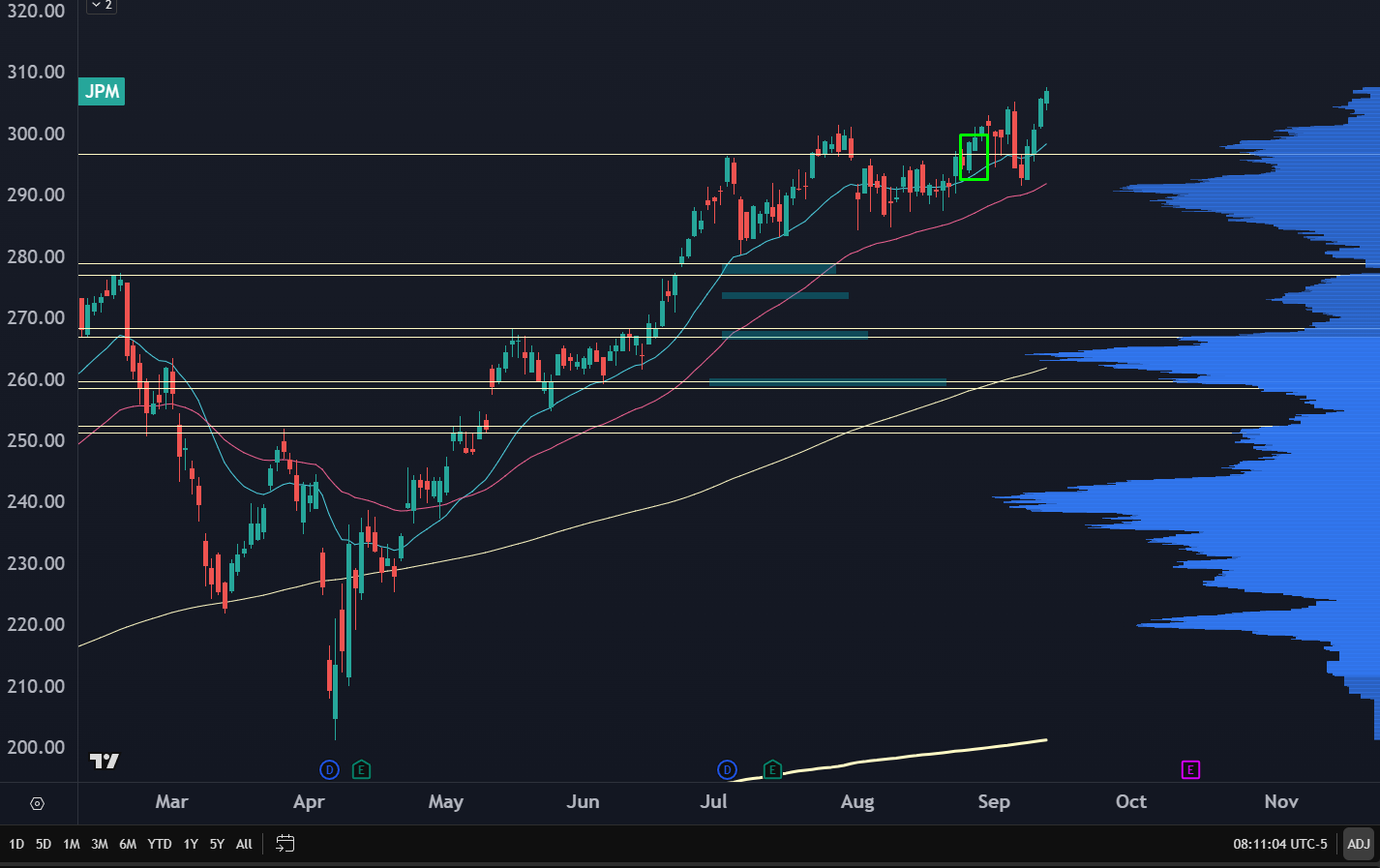The image size is (1380, 868).
Task: Switch to the 3M time range
Action: tap(100, 844)
